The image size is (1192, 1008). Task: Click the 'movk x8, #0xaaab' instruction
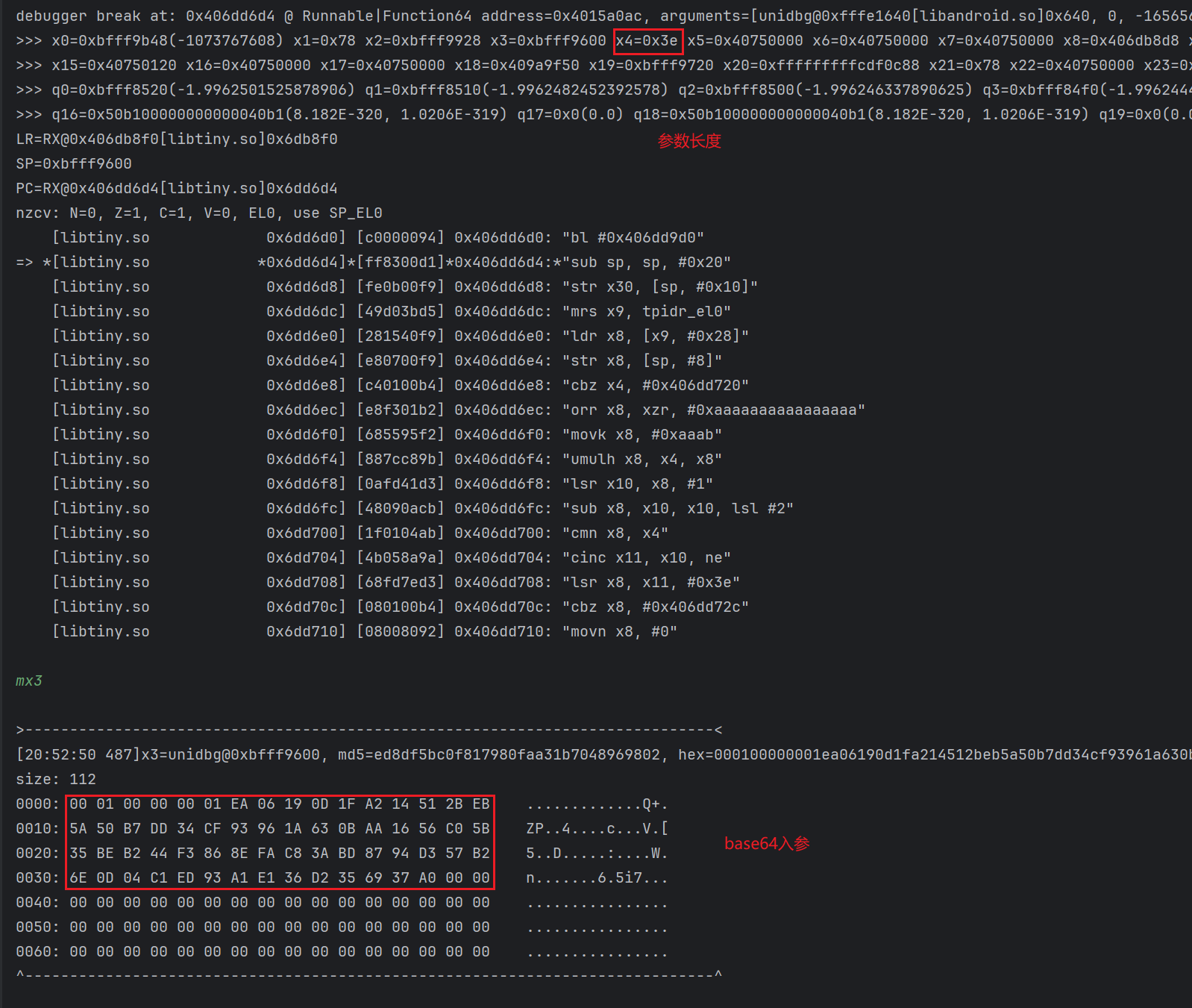642,434
